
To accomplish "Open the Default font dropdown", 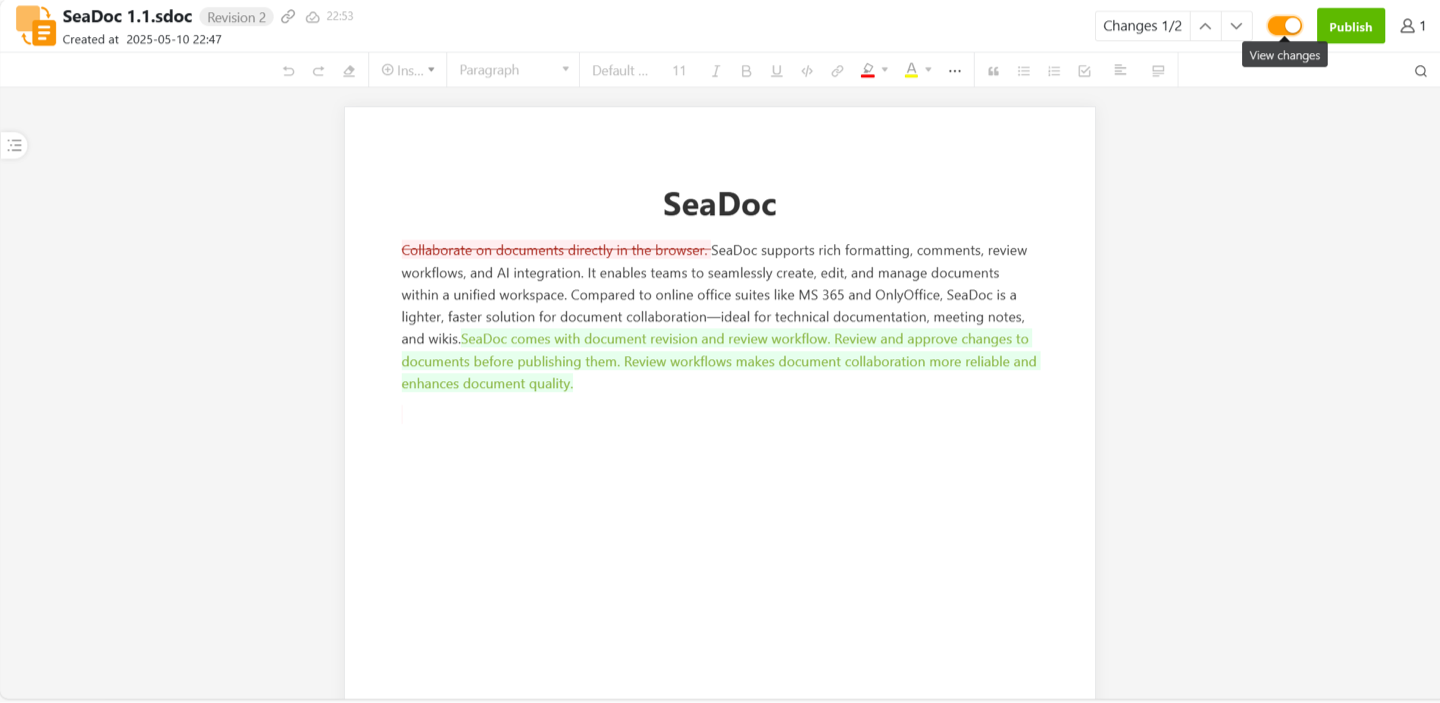I will pyautogui.click(x=620, y=70).
